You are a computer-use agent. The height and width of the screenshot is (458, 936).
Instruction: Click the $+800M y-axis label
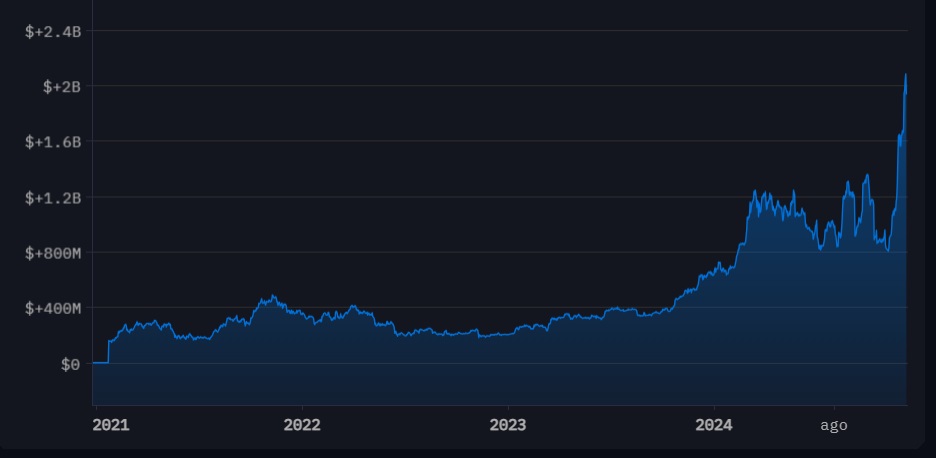pyautogui.click(x=53, y=254)
